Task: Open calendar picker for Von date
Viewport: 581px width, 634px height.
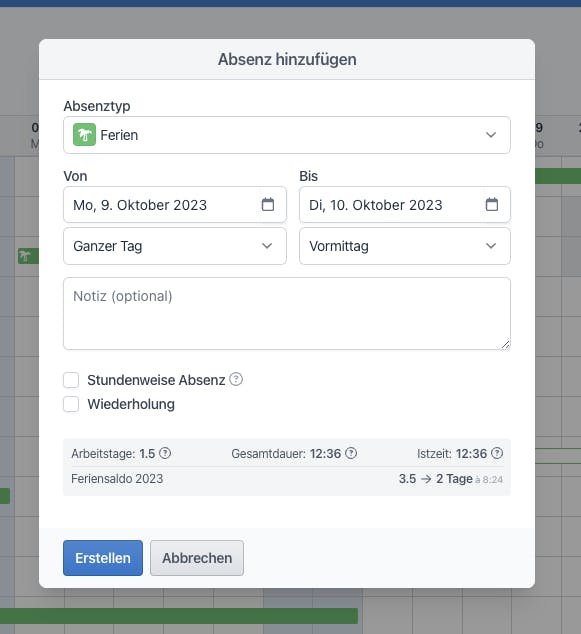Action: [268, 205]
